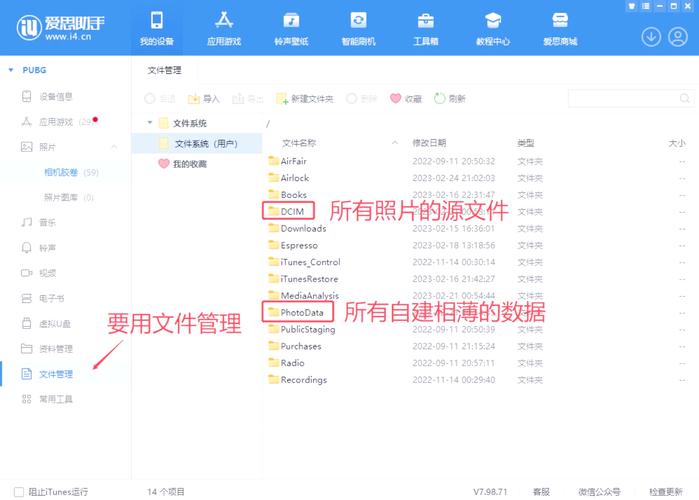
Task: Select 文件系统 root tree item
Action: [x=183, y=123]
